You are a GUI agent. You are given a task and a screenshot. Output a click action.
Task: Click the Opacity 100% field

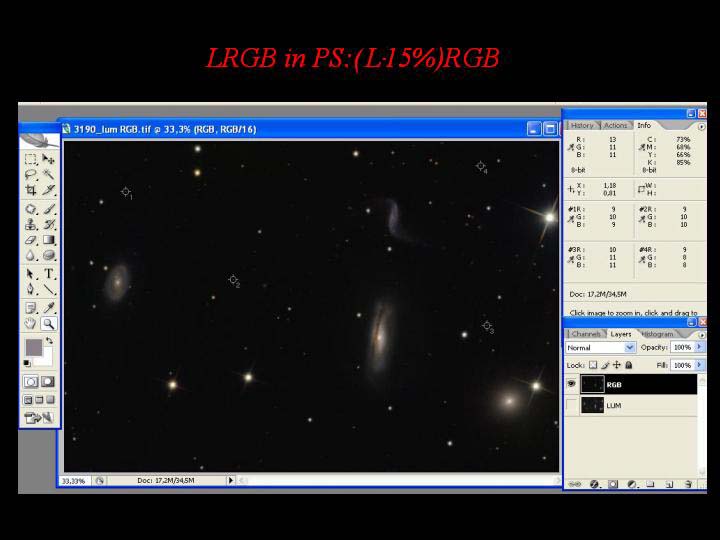[682, 347]
